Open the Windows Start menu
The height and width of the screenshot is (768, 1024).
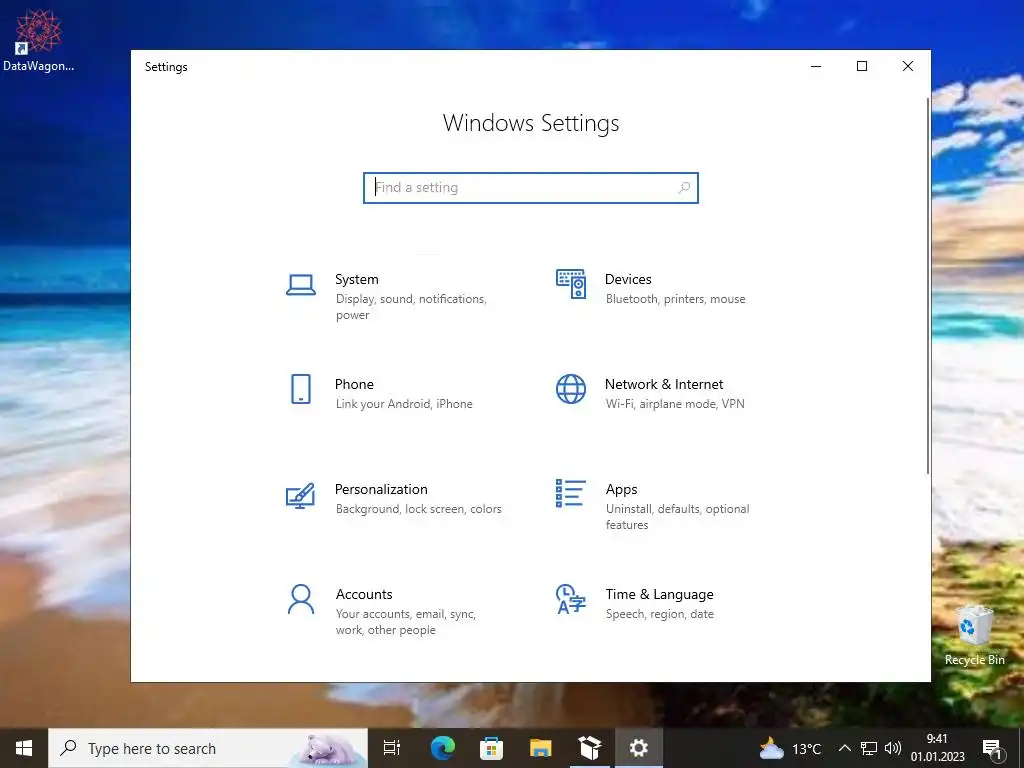click(x=24, y=748)
